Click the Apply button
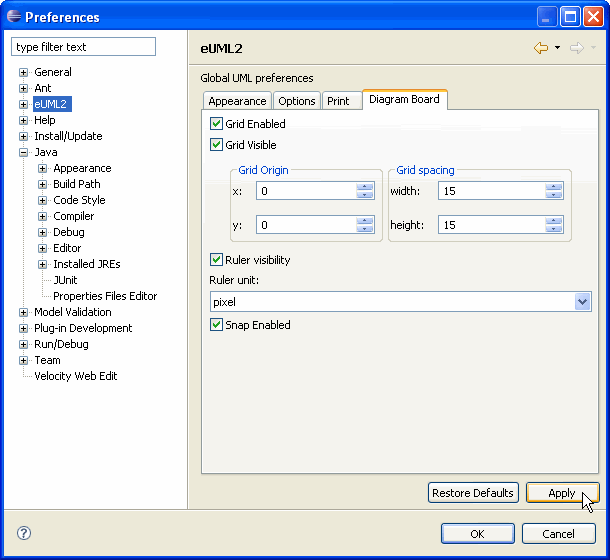This screenshot has width=610, height=560. (562, 493)
